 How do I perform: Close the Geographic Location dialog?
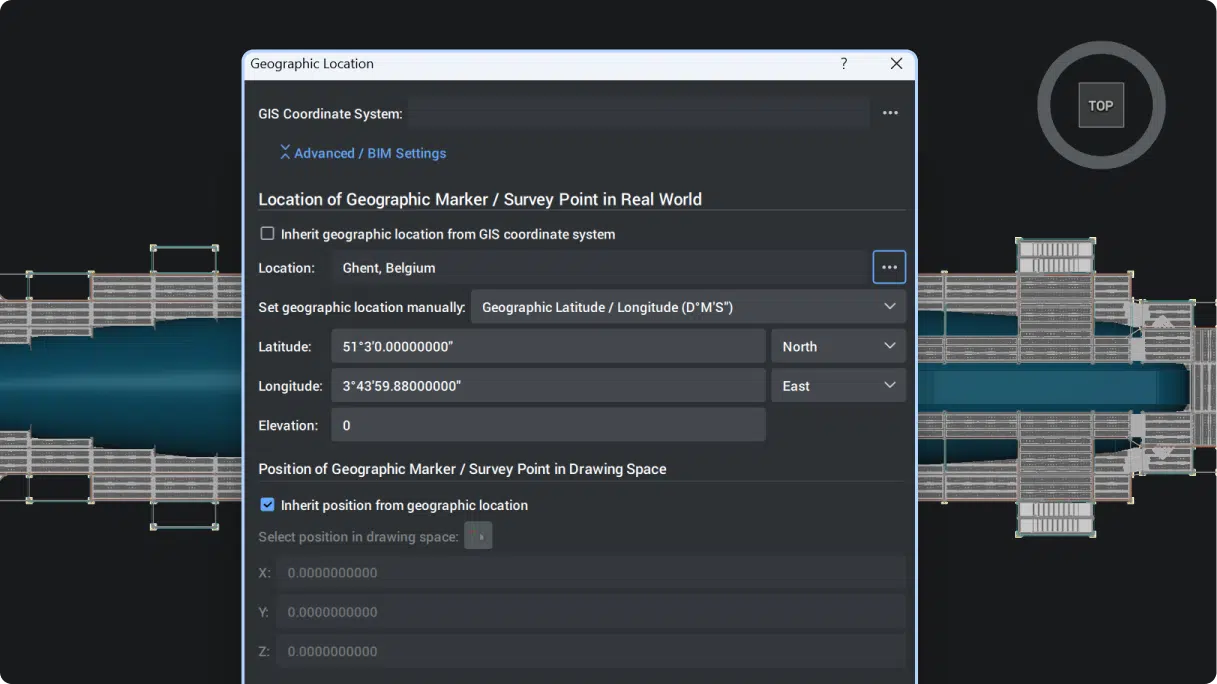[896, 63]
